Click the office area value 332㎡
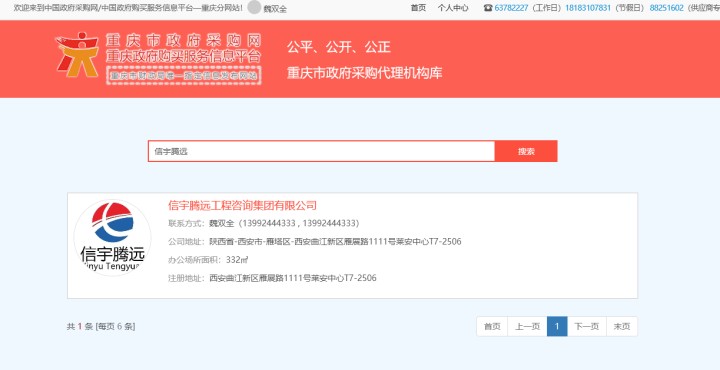This screenshot has height=370, width=720. [237, 260]
